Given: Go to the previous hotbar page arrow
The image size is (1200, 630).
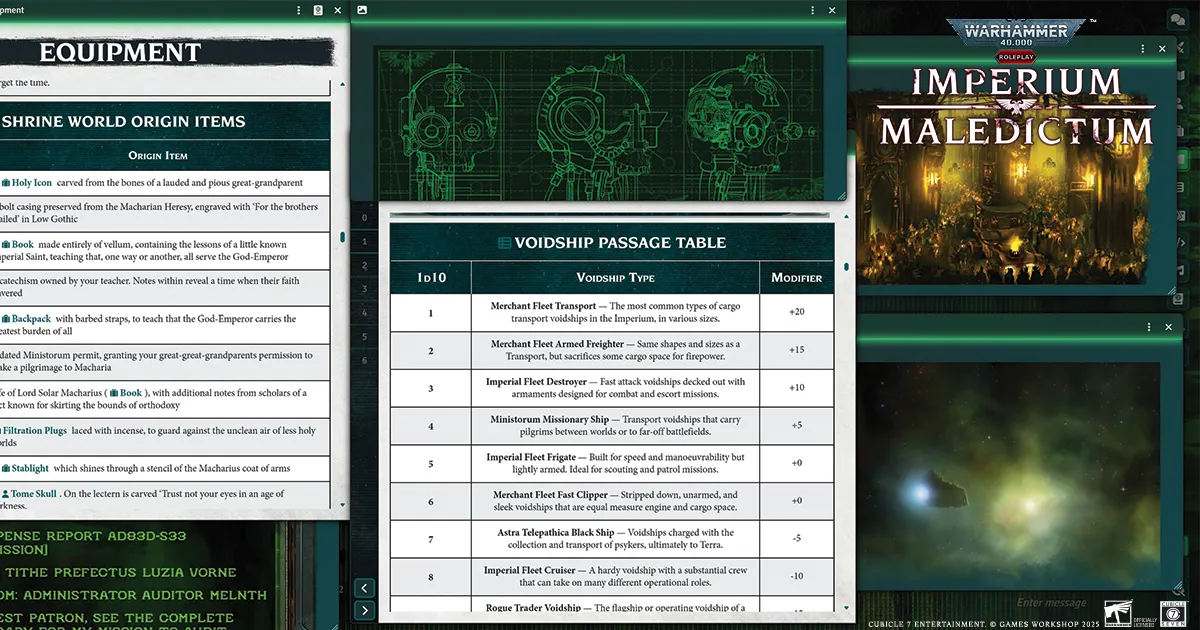Looking at the screenshot, I should 365,588.
